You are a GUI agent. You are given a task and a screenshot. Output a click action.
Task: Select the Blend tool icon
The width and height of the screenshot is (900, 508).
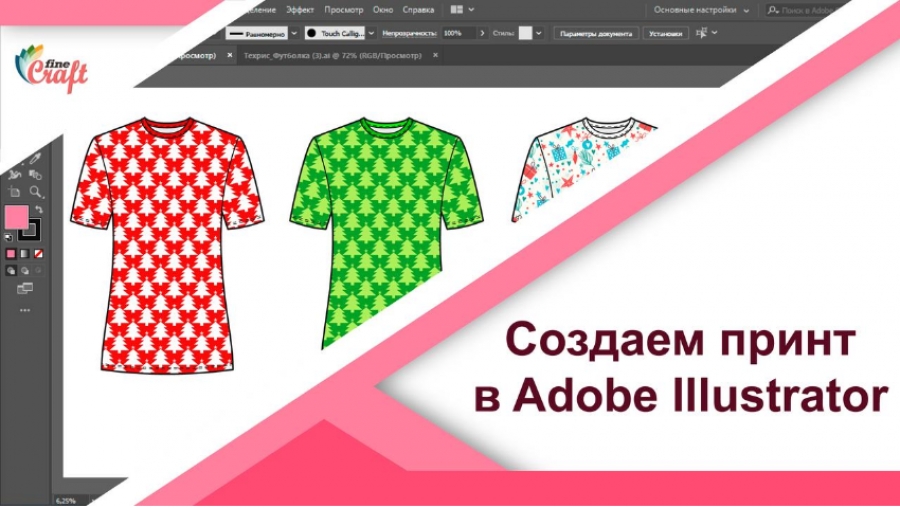tap(36, 174)
